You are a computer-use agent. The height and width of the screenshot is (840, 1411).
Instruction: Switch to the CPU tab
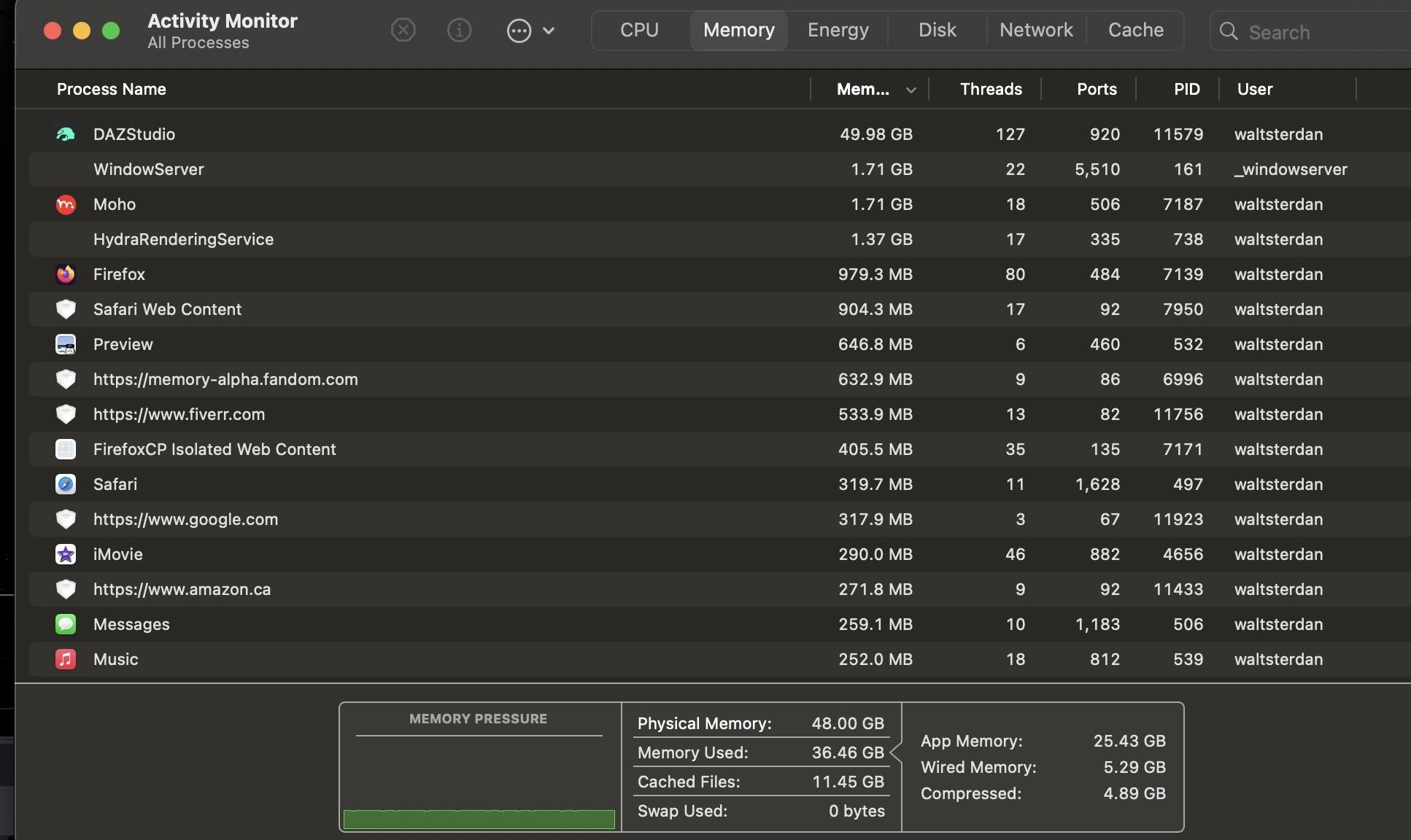pos(639,30)
